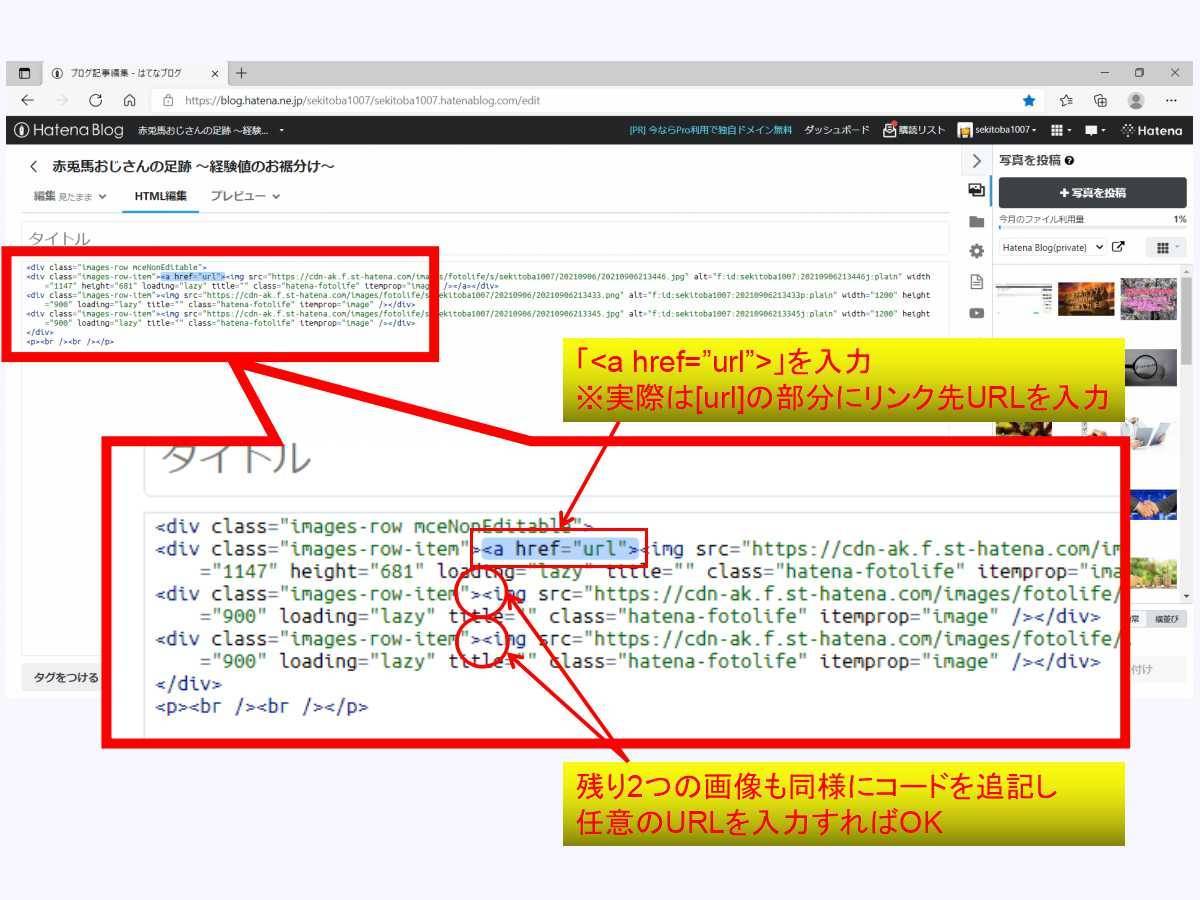Open Hatena Blog(private) folder dropdown

[x=1052, y=247]
